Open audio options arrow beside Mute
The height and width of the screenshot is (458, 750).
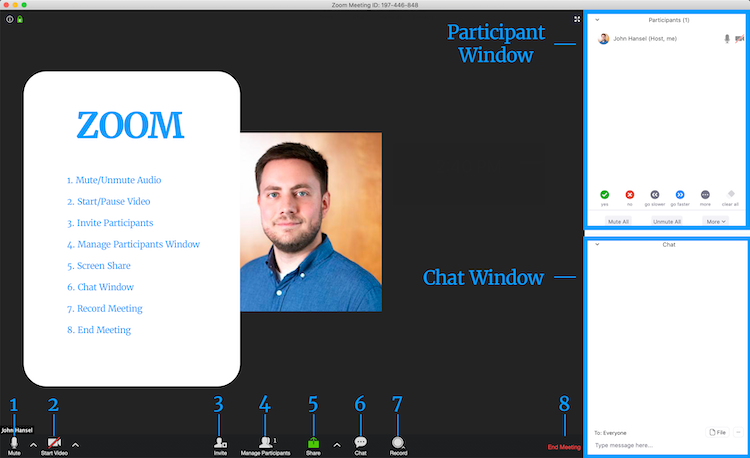(x=33, y=443)
